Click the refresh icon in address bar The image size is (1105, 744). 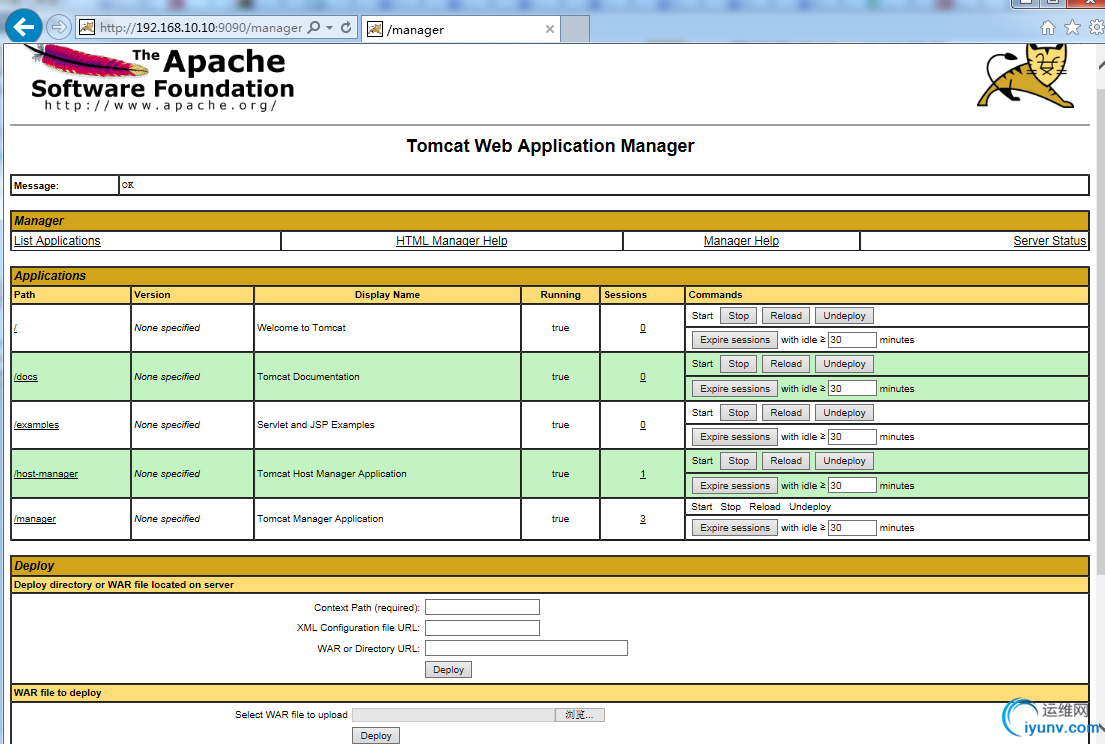[x=346, y=28]
